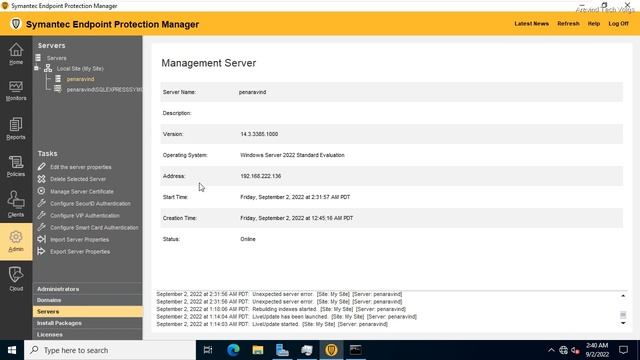The width and height of the screenshot is (640, 360).
Task: Select Servers root node in tree
Action: 56,58
